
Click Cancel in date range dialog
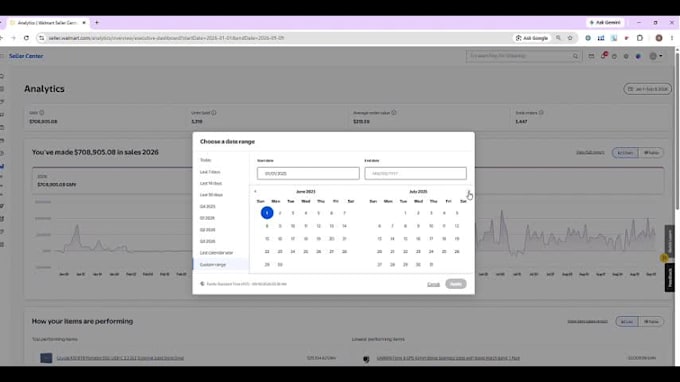(433, 284)
